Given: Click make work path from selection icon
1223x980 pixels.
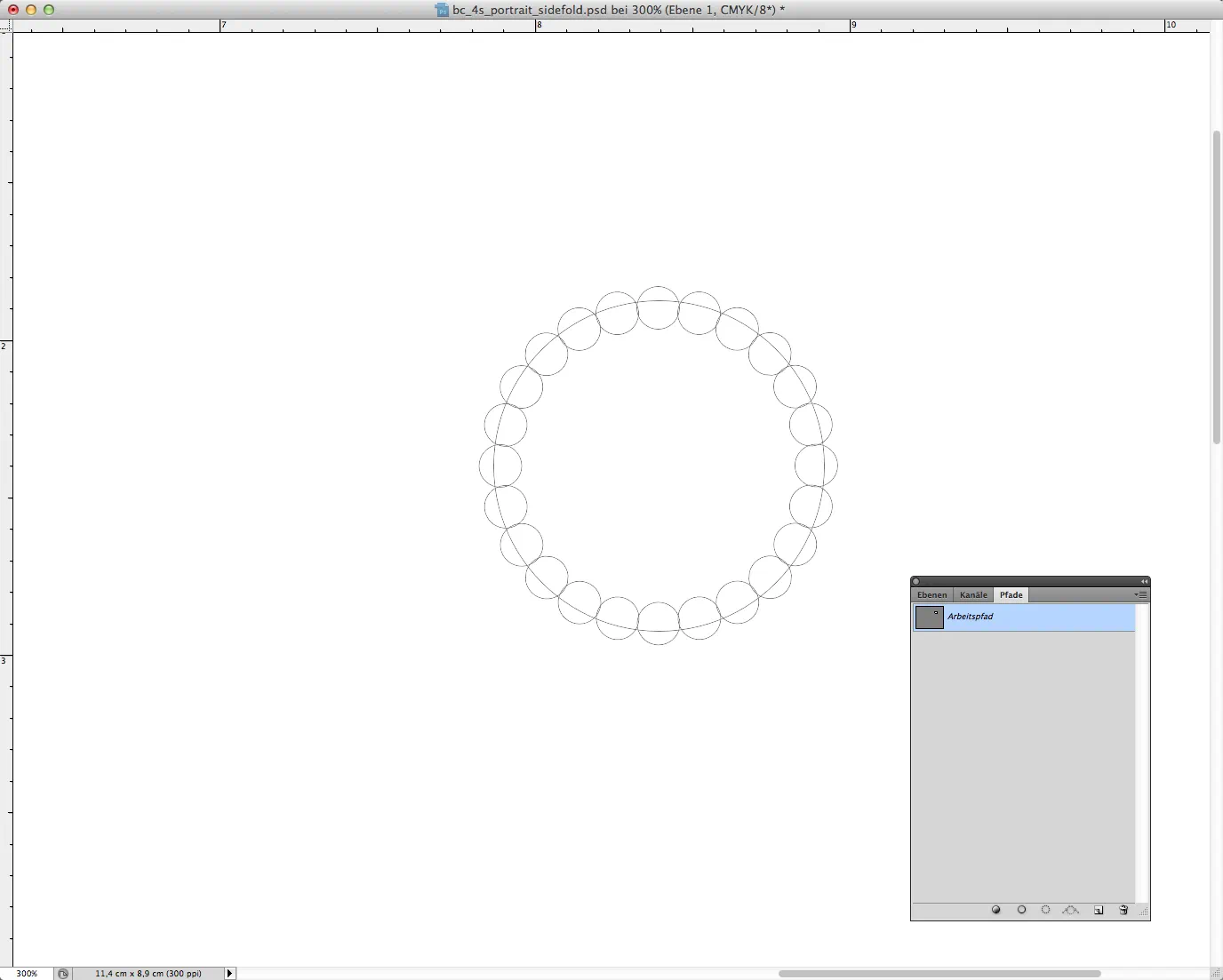Looking at the screenshot, I should [x=1071, y=911].
